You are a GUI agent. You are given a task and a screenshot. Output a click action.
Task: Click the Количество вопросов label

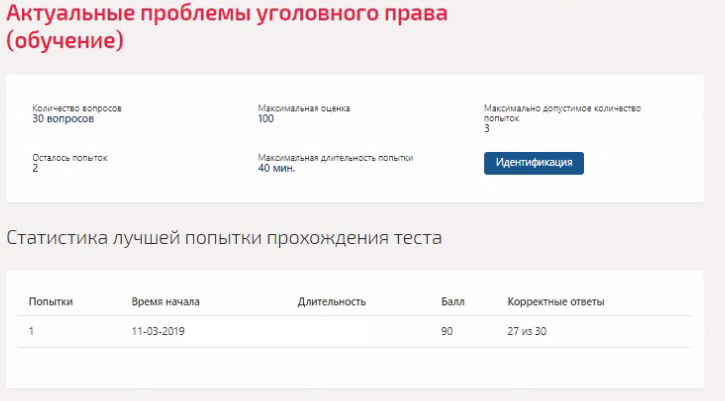click(x=77, y=108)
